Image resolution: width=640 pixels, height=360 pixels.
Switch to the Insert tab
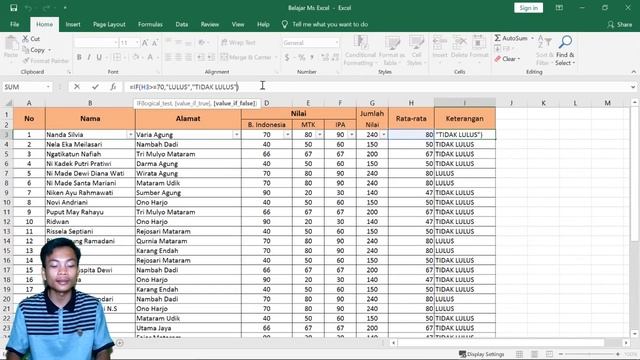pos(73,24)
